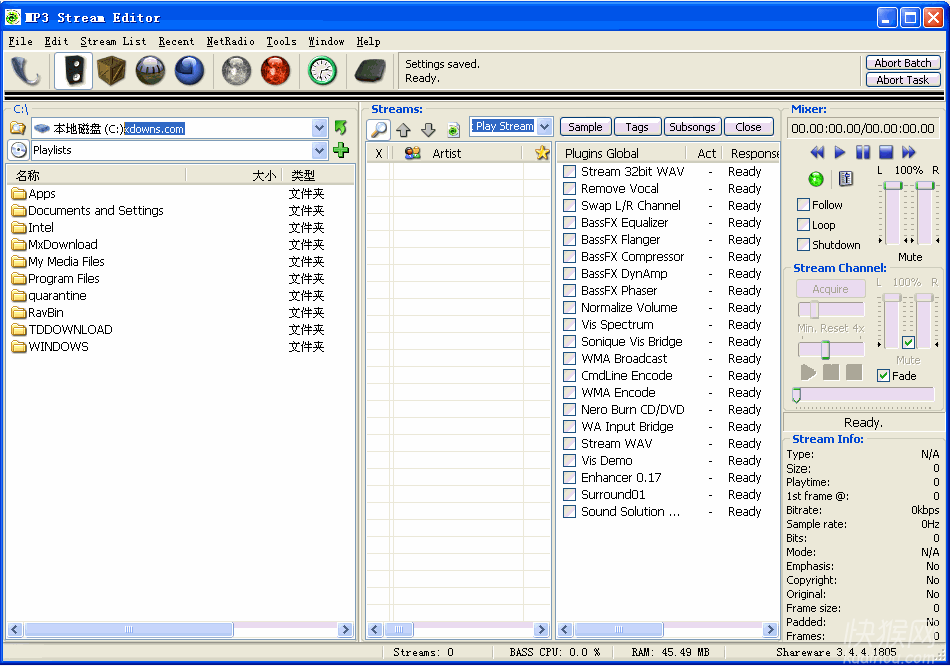Image resolution: width=950 pixels, height=666 pixels.
Task: Check the BassFX Equalizer plugin
Action: (x=570, y=222)
